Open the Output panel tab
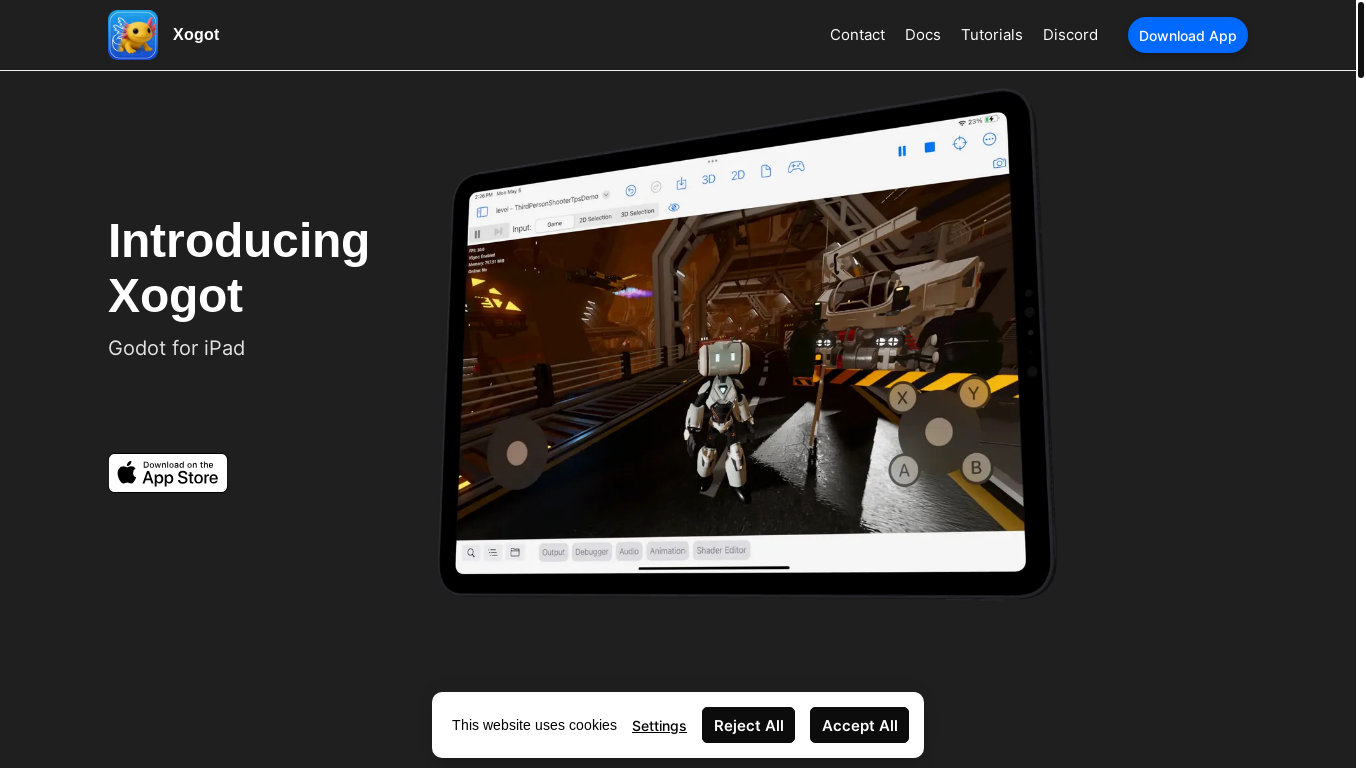The image size is (1366, 768). pyautogui.click(x=553, y=552)
